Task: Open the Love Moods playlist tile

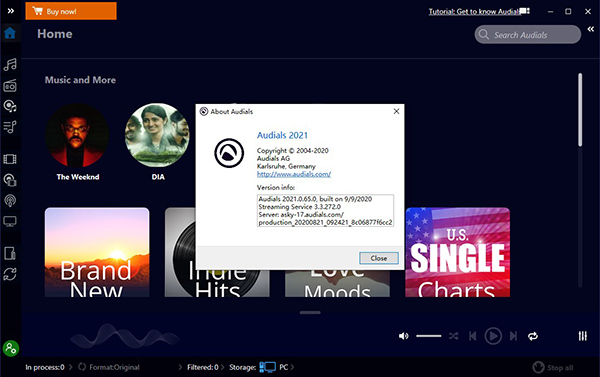Action: pos(338,284)
